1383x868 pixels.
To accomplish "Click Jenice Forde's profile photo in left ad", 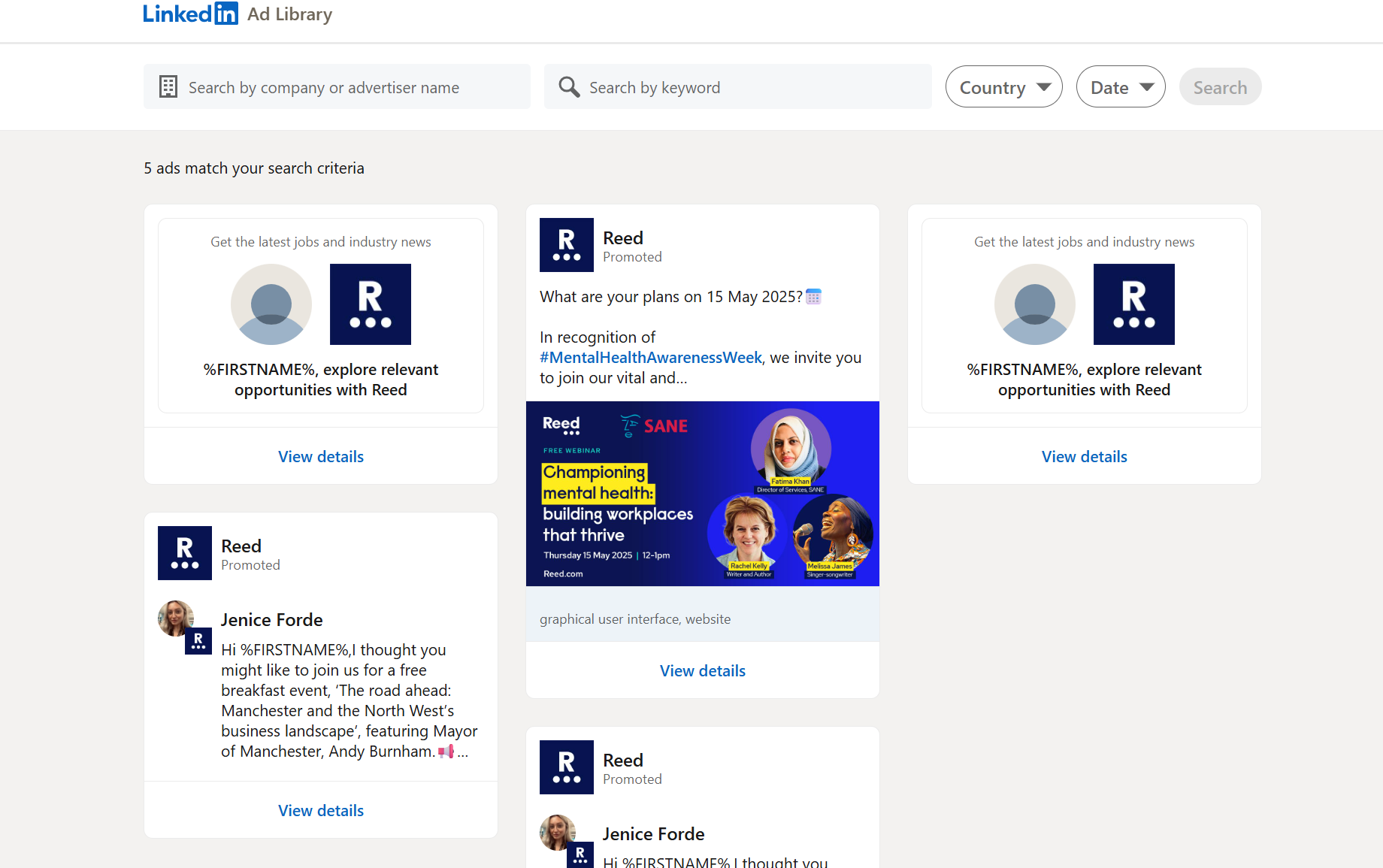I will (x=176, y=618).
